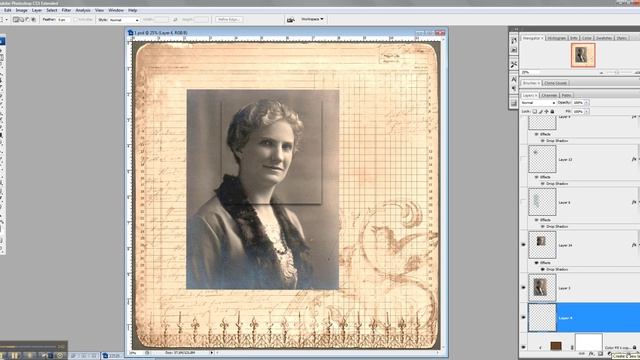Click the Lock image pixels brush icon
The image size is (640, 360).
(x=540, y=111)
